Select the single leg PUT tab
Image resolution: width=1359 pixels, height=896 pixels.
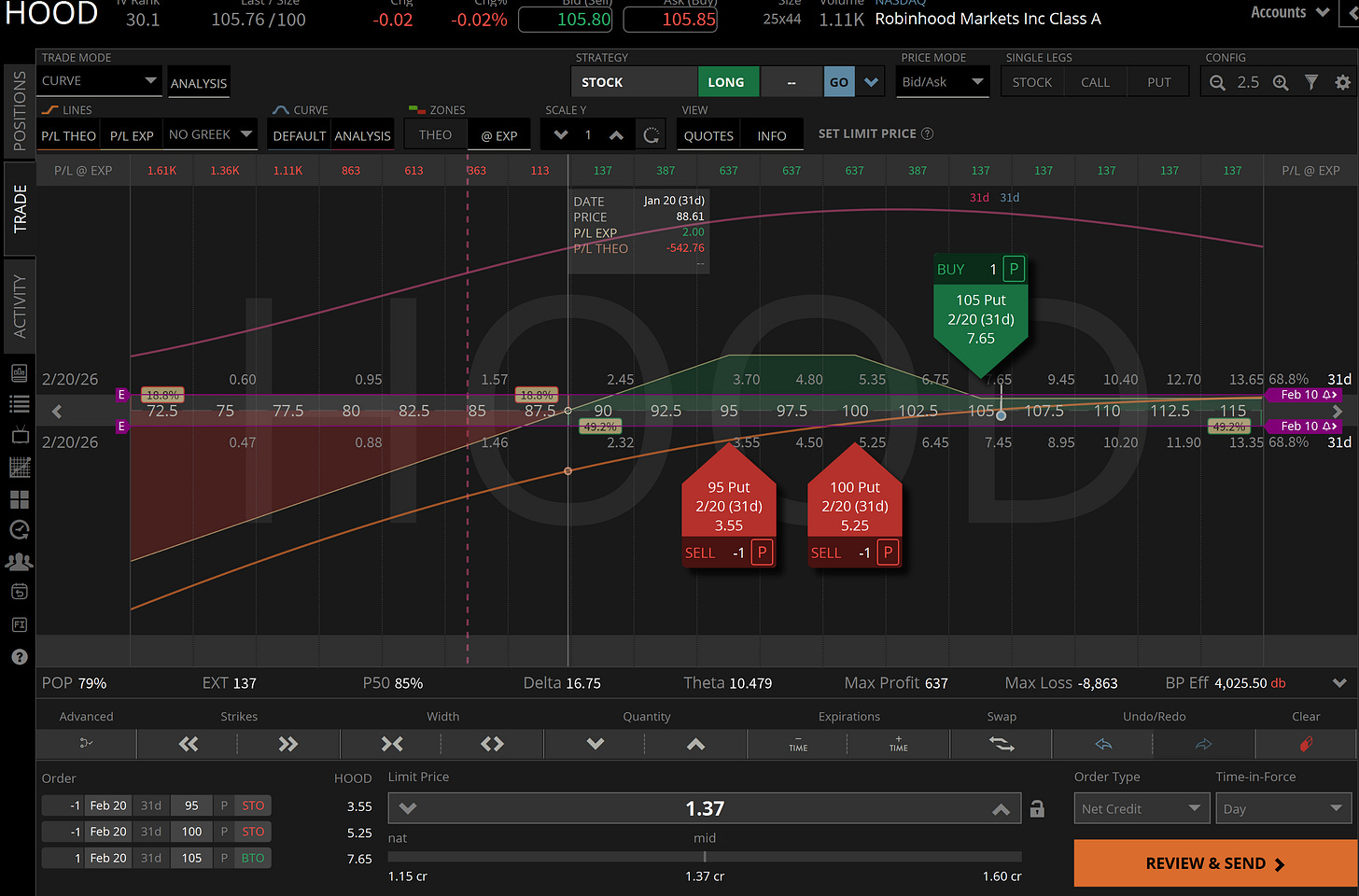[1159, 82]
